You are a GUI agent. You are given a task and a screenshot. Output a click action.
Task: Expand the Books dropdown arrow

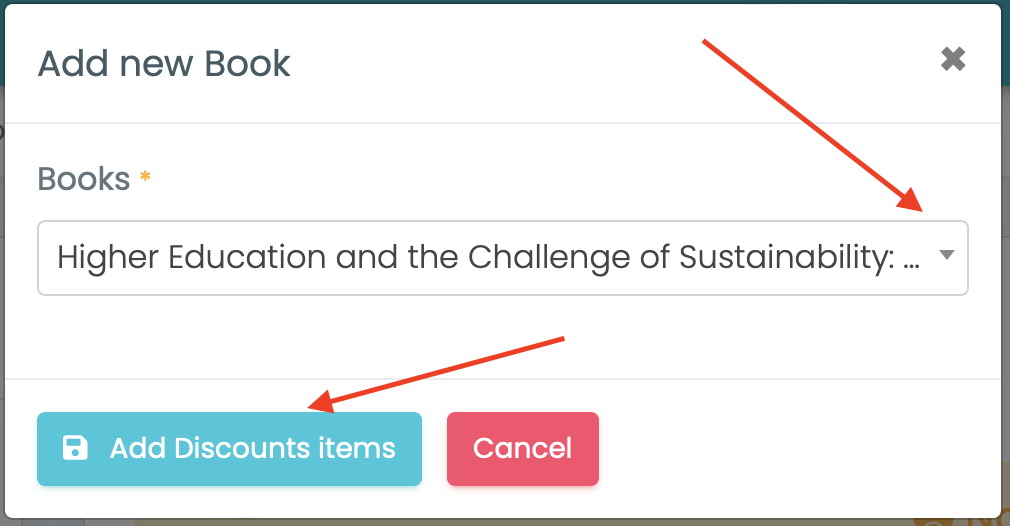(x=946, y=257)
